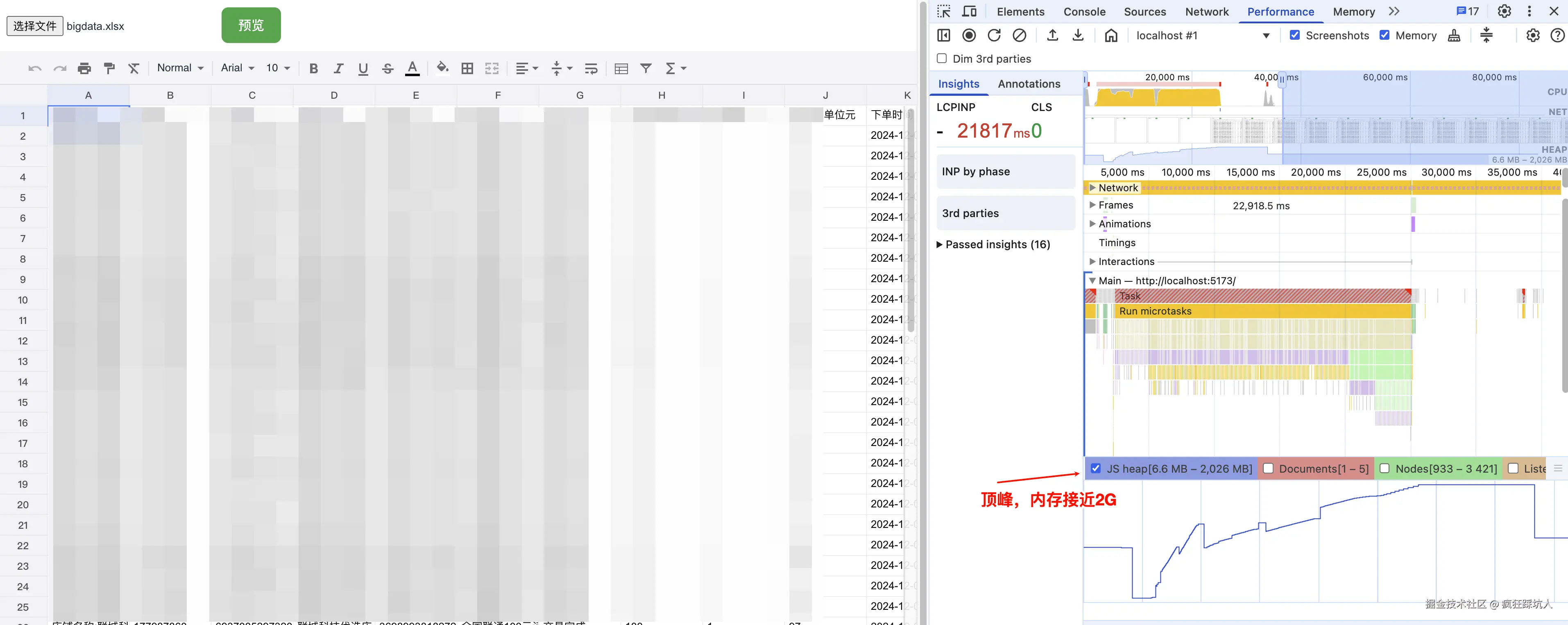Switch to the Network tab in DevTools
Image resolution: width=1568 pixels, height=625 pixels.
point(1206,11)
